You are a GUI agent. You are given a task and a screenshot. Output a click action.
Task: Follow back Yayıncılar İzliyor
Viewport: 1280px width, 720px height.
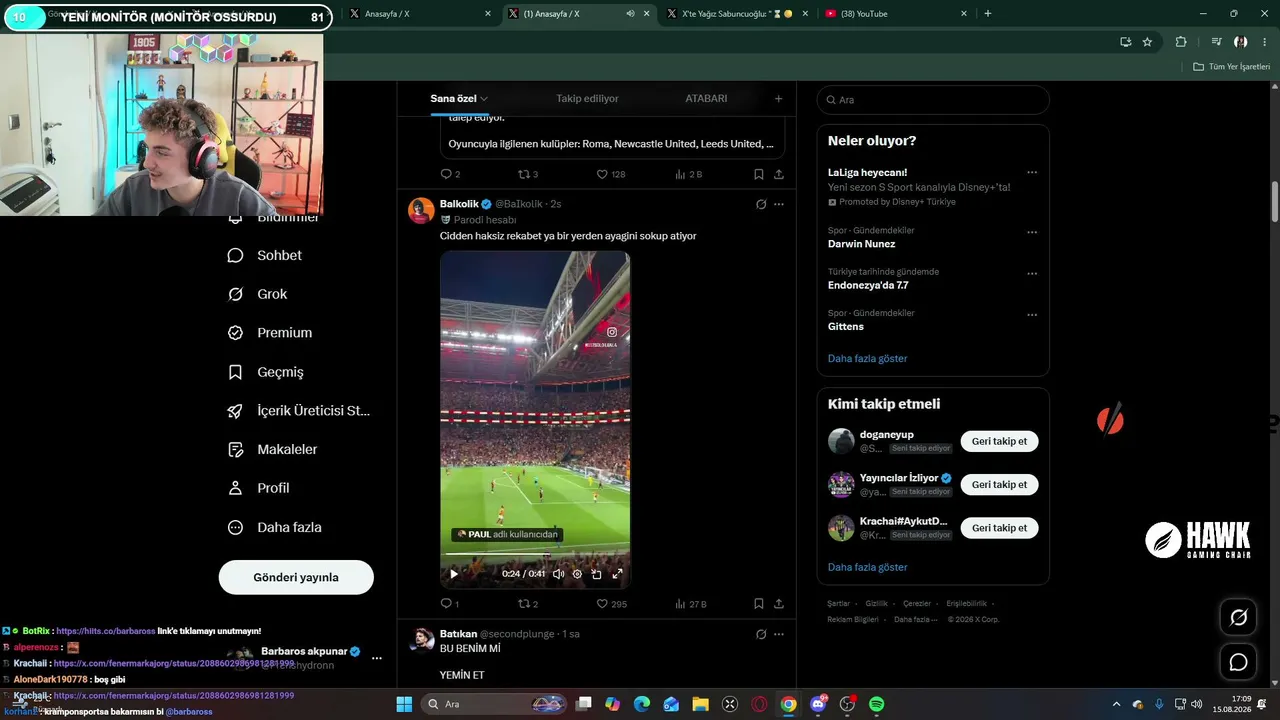[999, 484]
